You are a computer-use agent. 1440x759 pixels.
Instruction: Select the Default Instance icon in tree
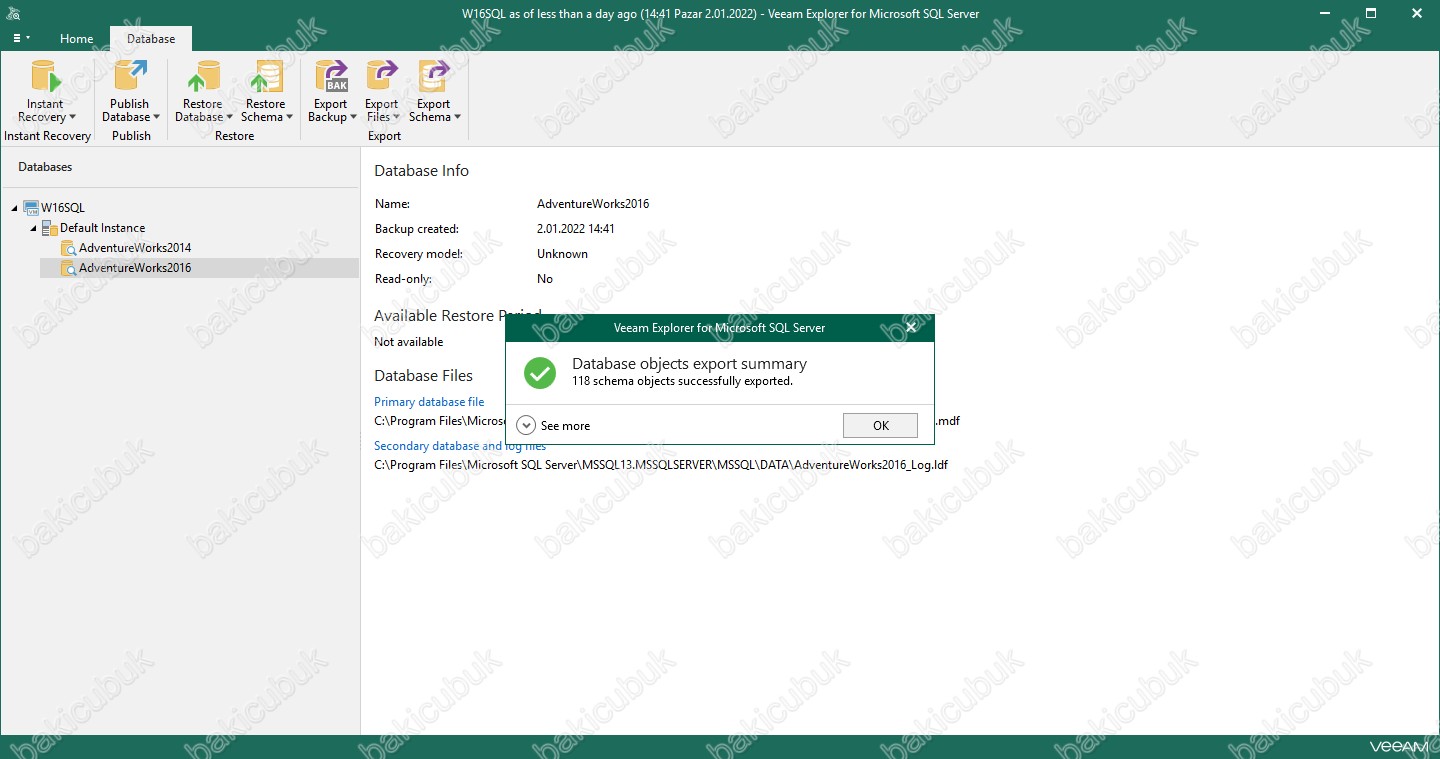point(50,228)
